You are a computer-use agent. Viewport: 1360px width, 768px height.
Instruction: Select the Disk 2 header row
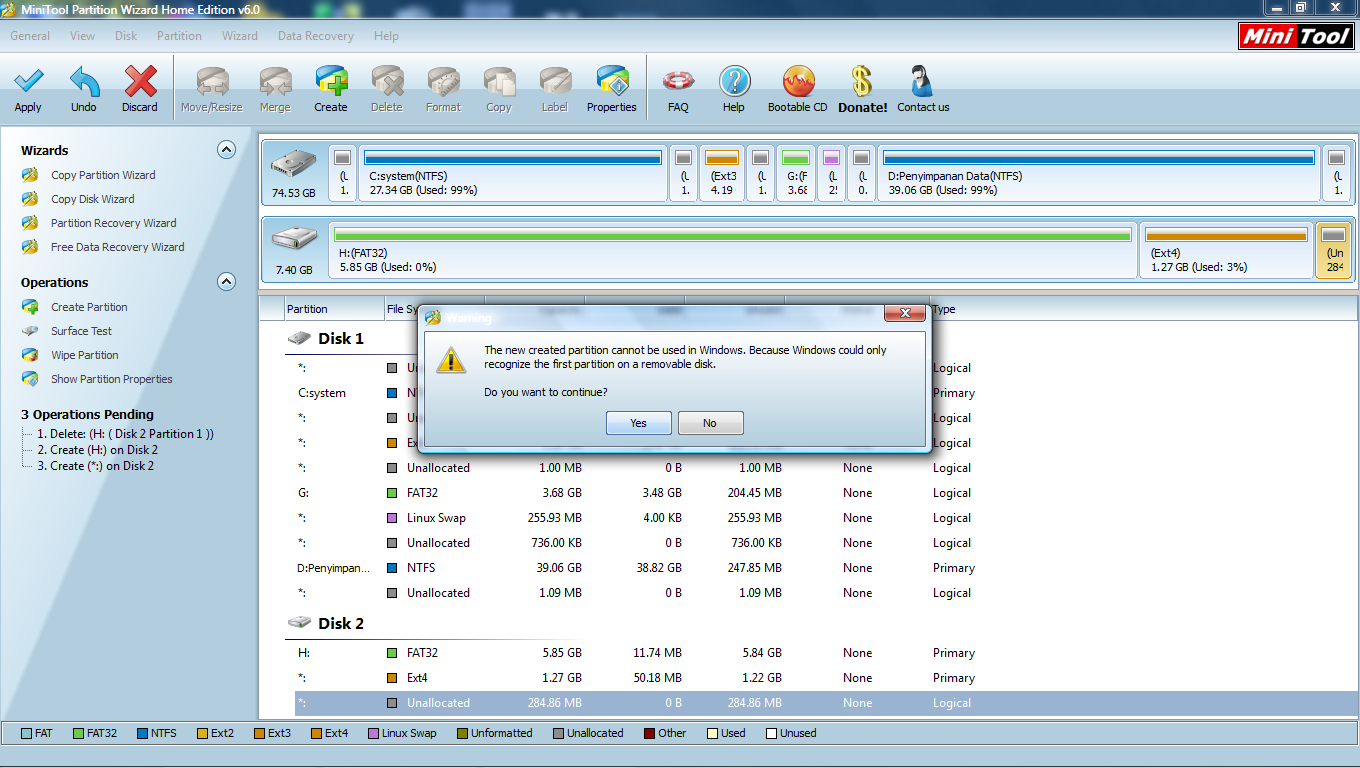tap(326, 624)
